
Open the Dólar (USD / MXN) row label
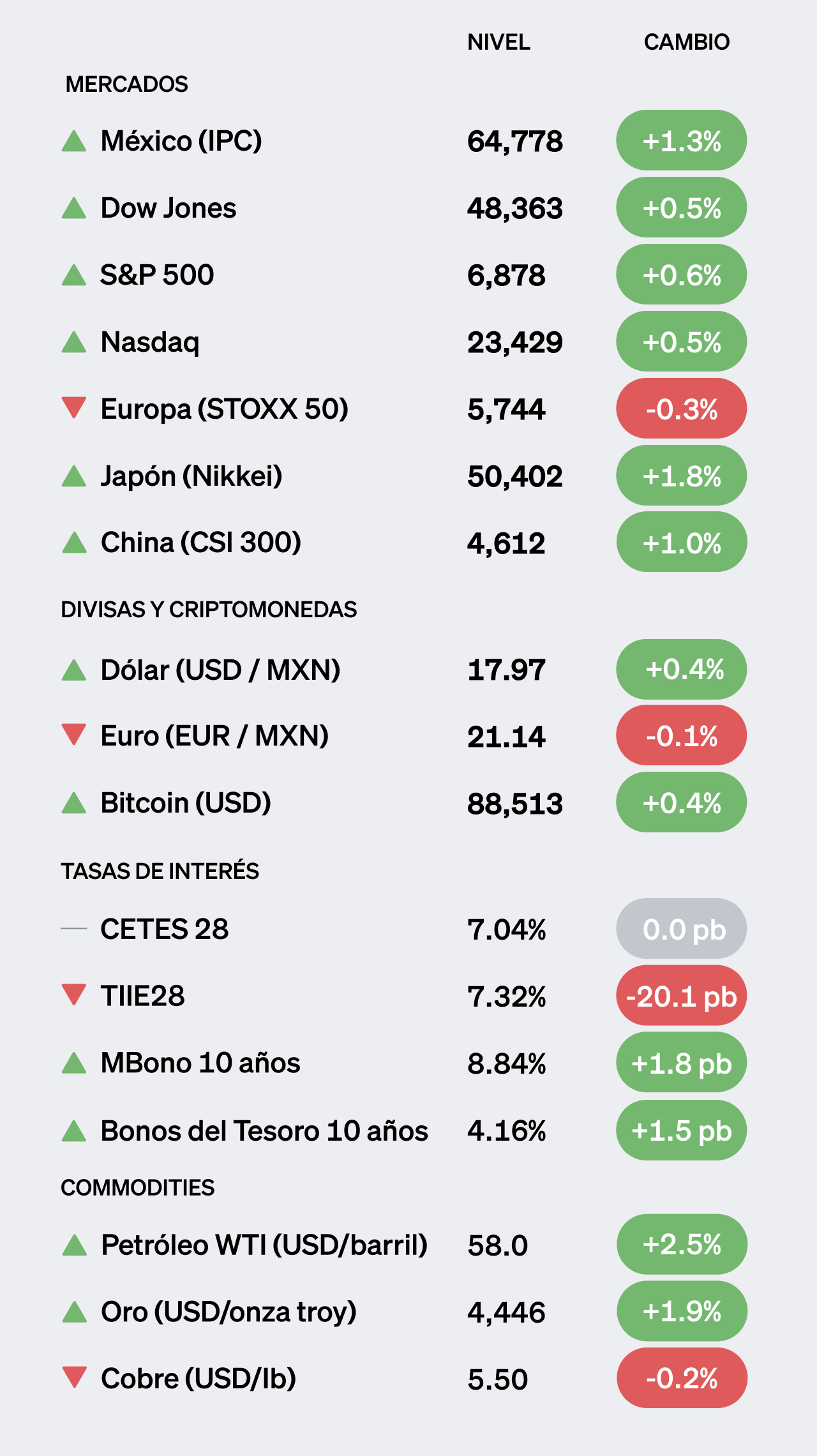pyautogui.click(x=220, y=670)
